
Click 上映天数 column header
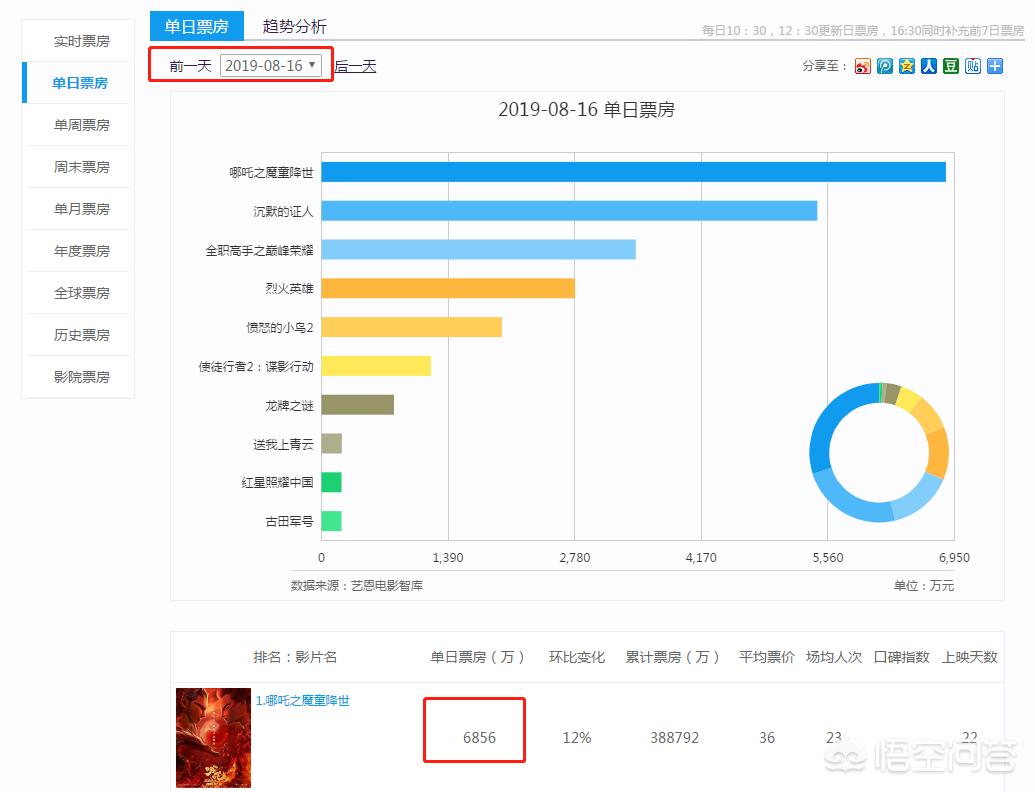[970, 657]
